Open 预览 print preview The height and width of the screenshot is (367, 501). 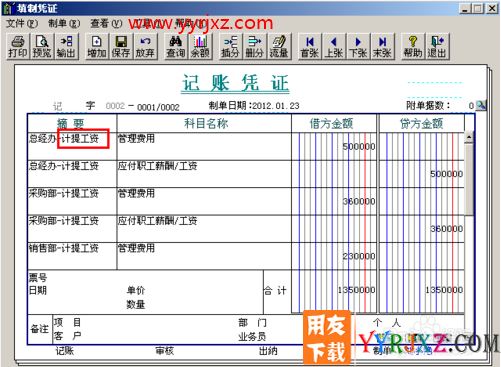[x=42, y=46]
